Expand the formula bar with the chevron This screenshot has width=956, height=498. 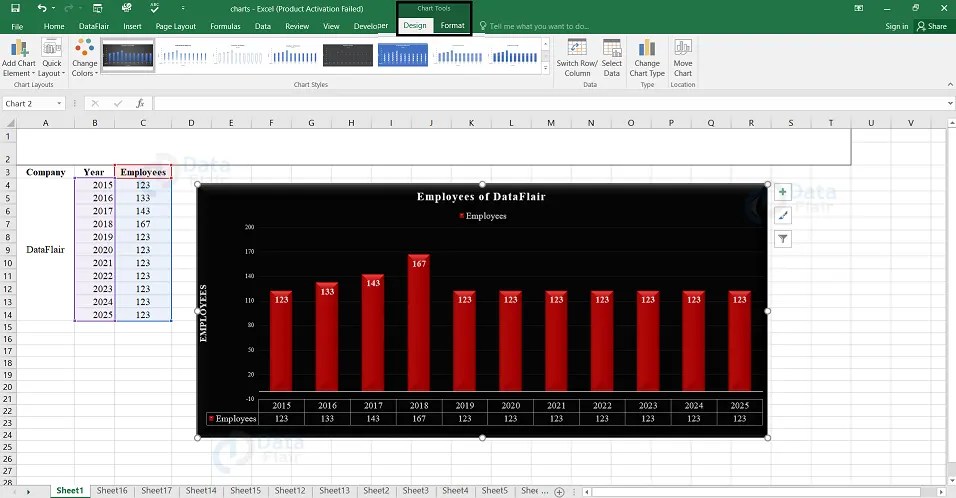coord(951,104)
